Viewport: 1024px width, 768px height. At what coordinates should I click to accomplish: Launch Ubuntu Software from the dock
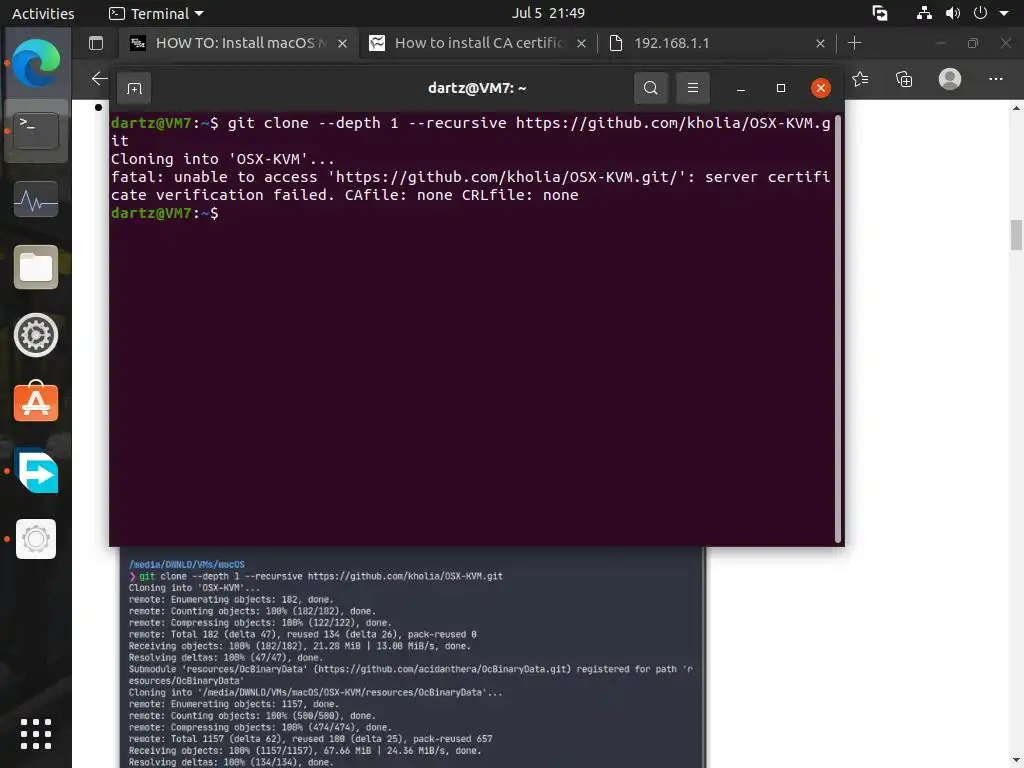[x=36, y=402]
